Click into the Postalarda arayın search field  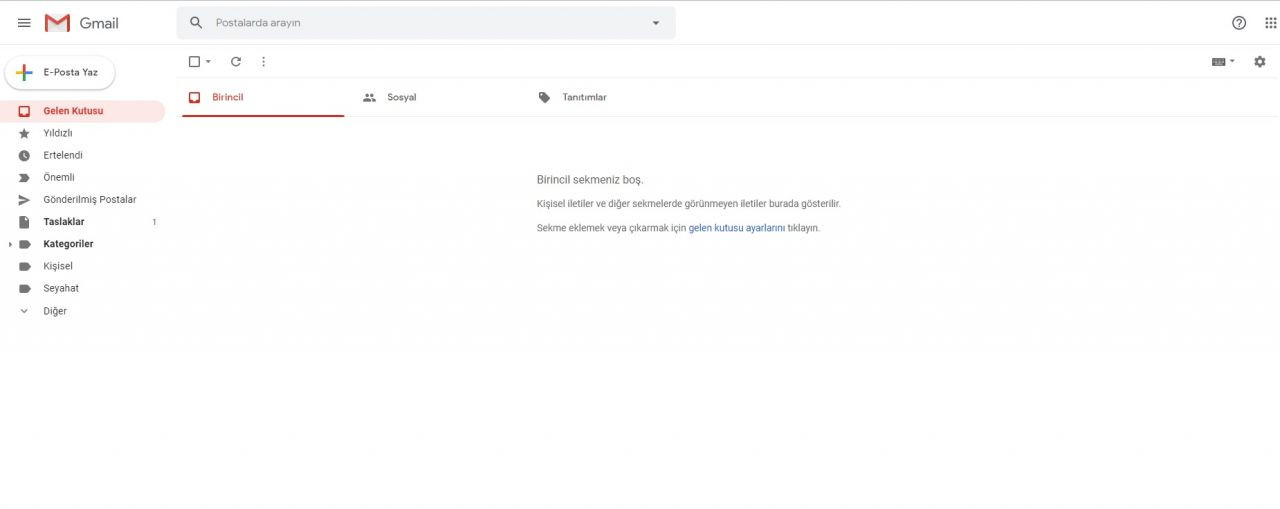pos(426,23)
